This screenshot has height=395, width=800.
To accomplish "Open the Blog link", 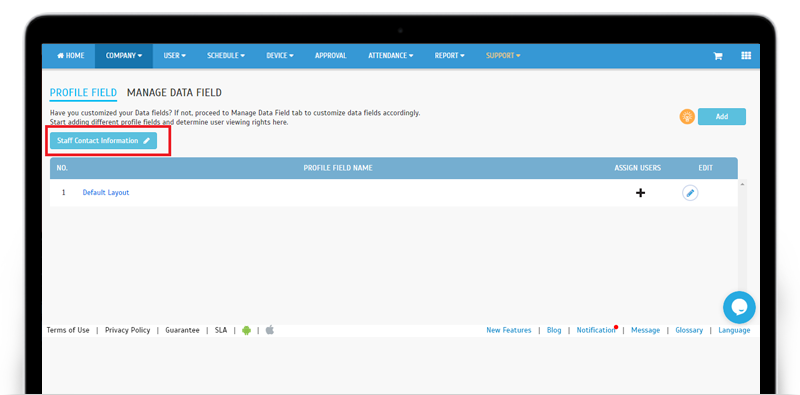I will pos(554,330).
